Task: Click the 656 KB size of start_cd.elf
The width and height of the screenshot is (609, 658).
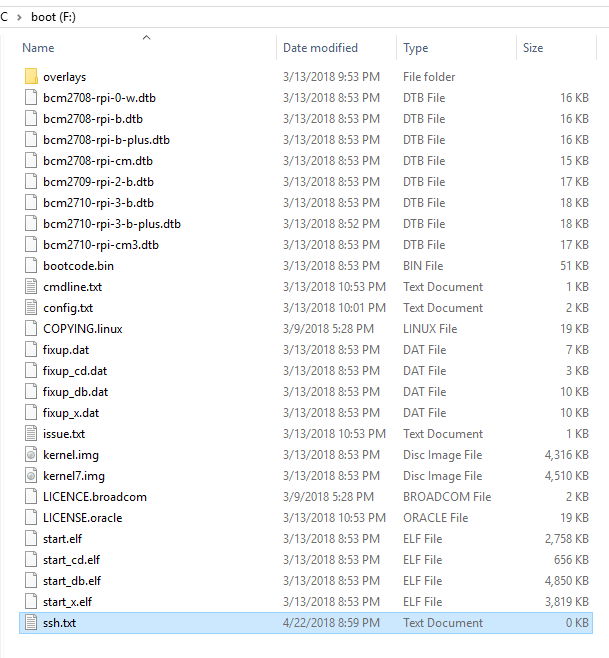Action: tap(571, 560)
